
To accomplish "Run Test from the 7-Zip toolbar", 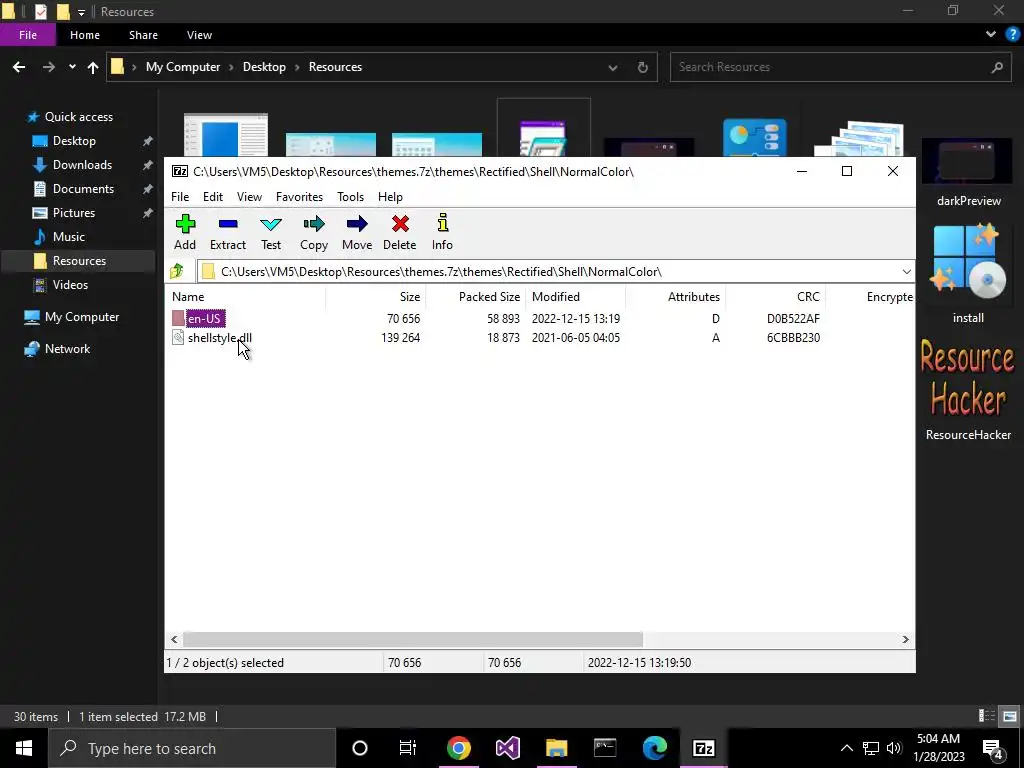I will (271, 232).
